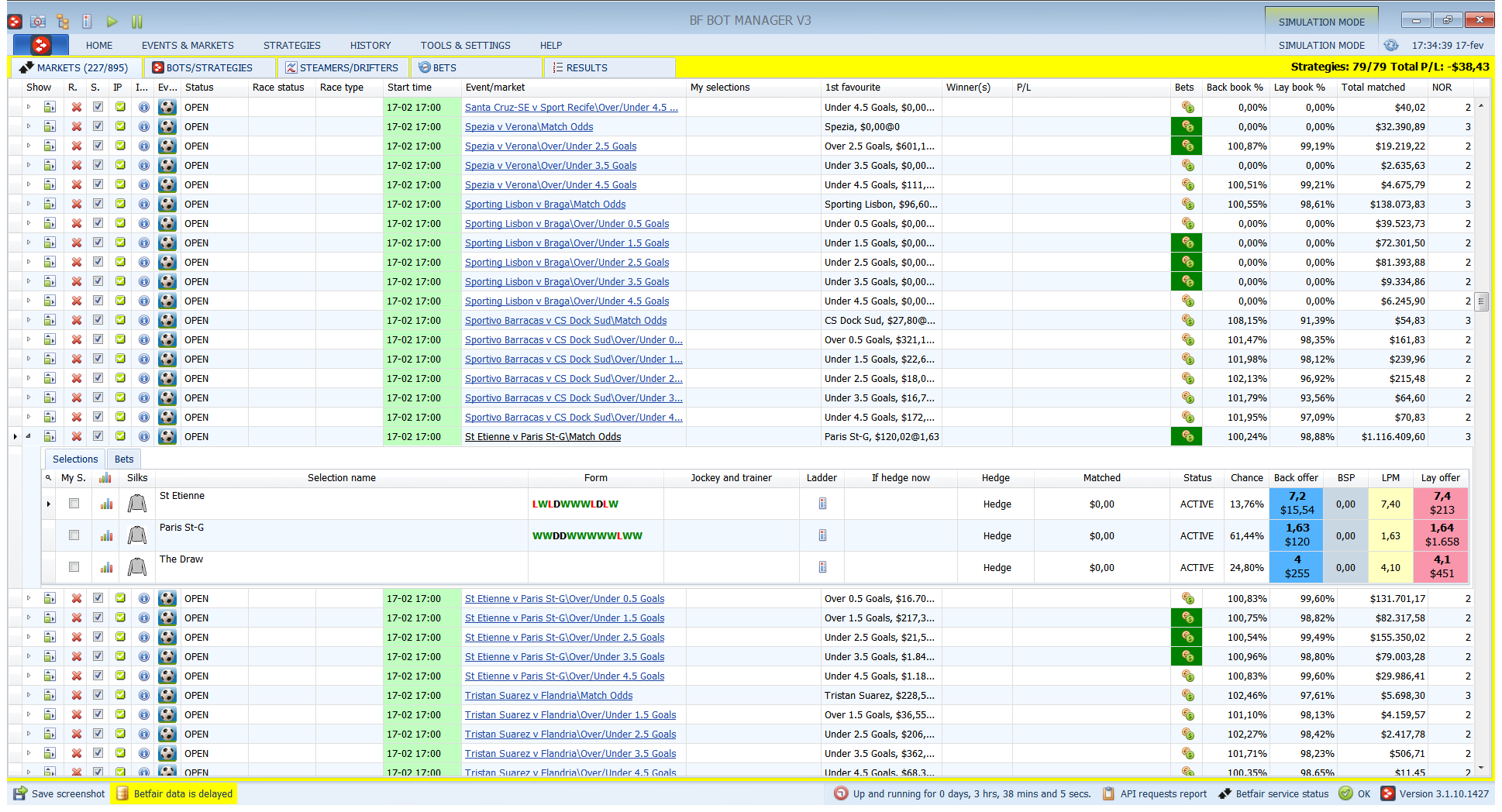Toggle IP checkbox for St Etienne Match Odds row

pyautogui.click(x=121, y=436)
